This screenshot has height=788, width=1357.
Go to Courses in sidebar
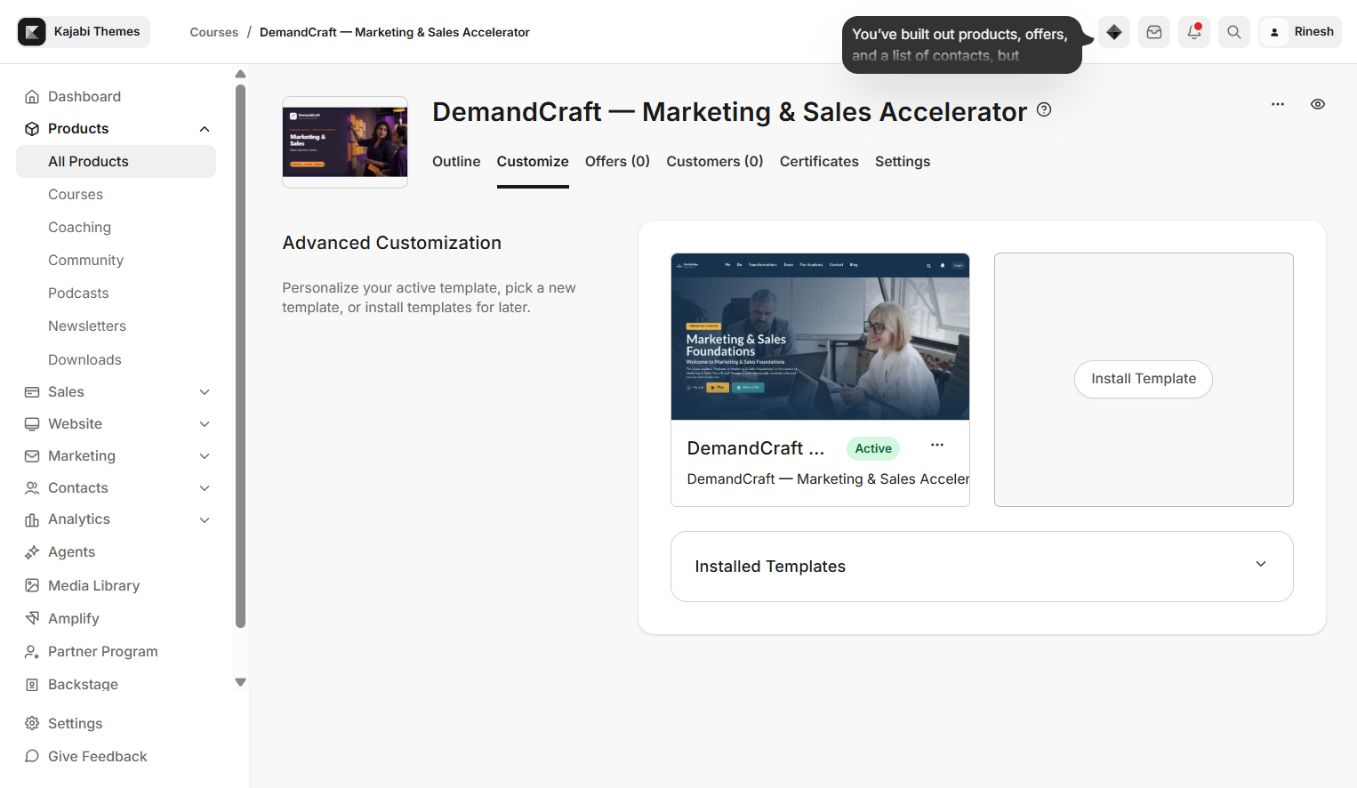pos(76,194)
